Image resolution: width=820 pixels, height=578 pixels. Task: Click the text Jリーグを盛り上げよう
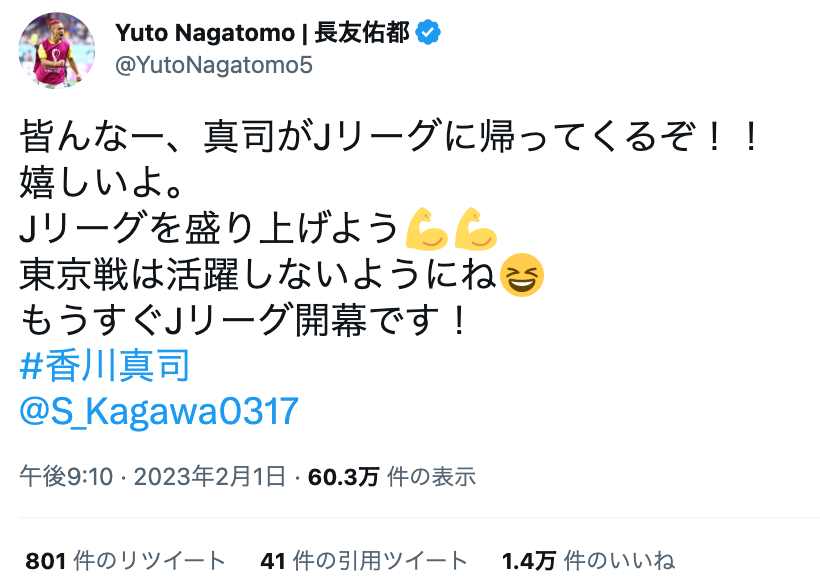coord(210,229)
